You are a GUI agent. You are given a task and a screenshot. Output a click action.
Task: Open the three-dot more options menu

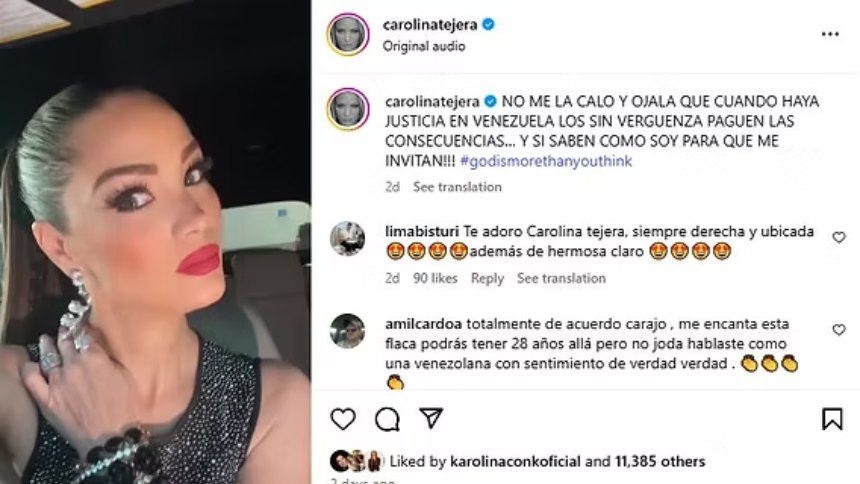[830, 34]
